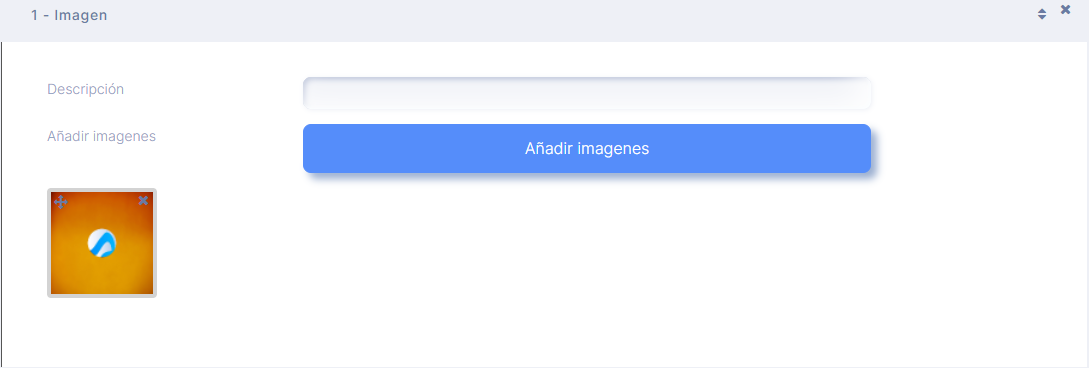
Task: Click the 'Añadir imagenes' label on the left
Action: point(101,137)
